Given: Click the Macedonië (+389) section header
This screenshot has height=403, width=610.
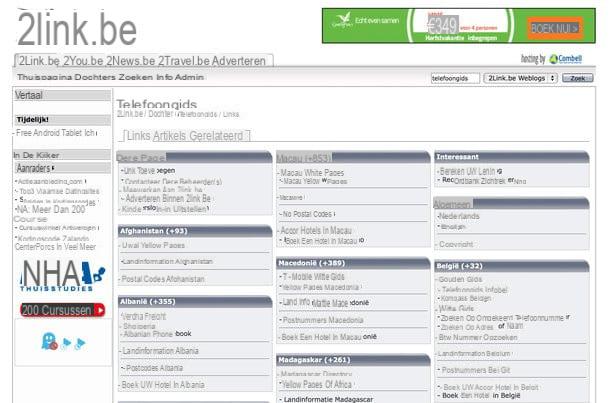Looking at the screenshot, I should (x=353, y=263).
